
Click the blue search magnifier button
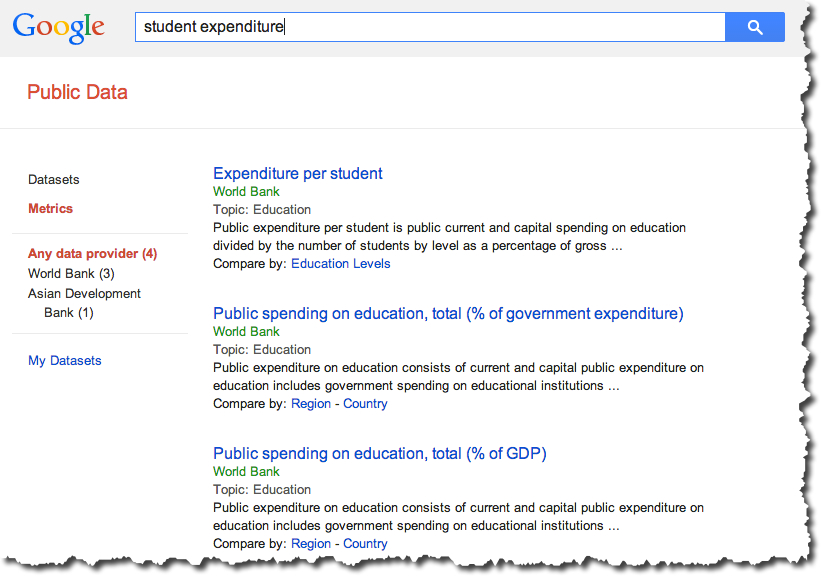coord(755,27)
